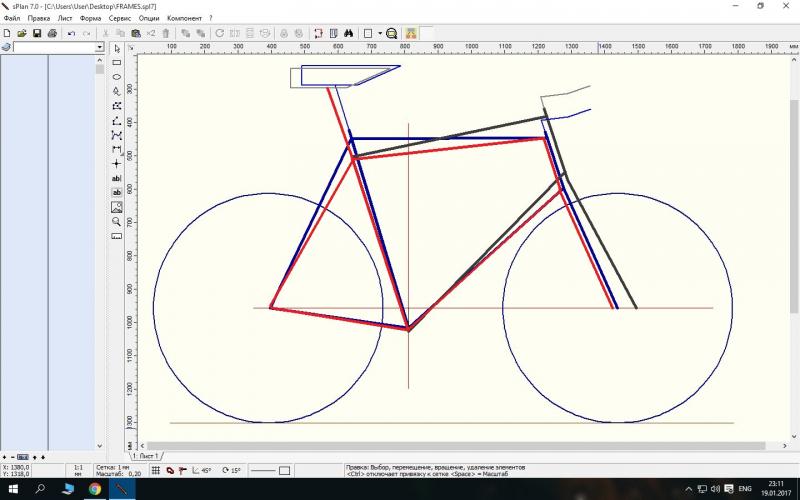Select the line drawing tool

pyautogui.click(x=117, y=120)
